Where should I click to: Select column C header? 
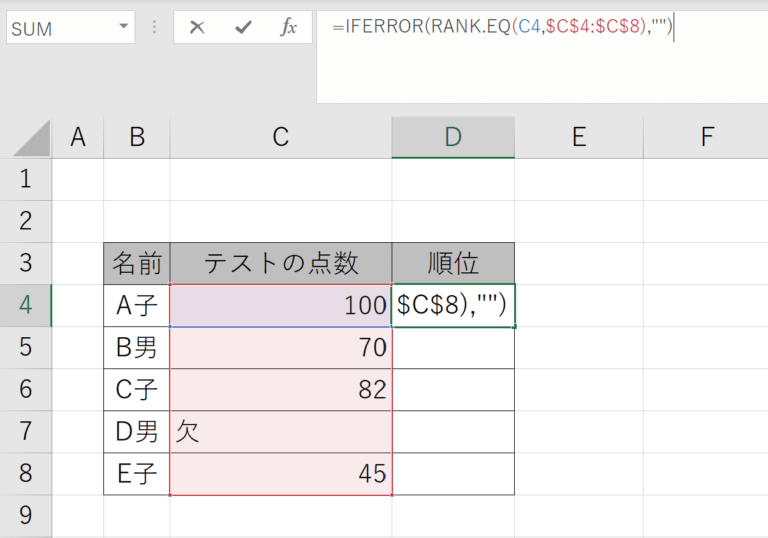[x=281, y=137]
